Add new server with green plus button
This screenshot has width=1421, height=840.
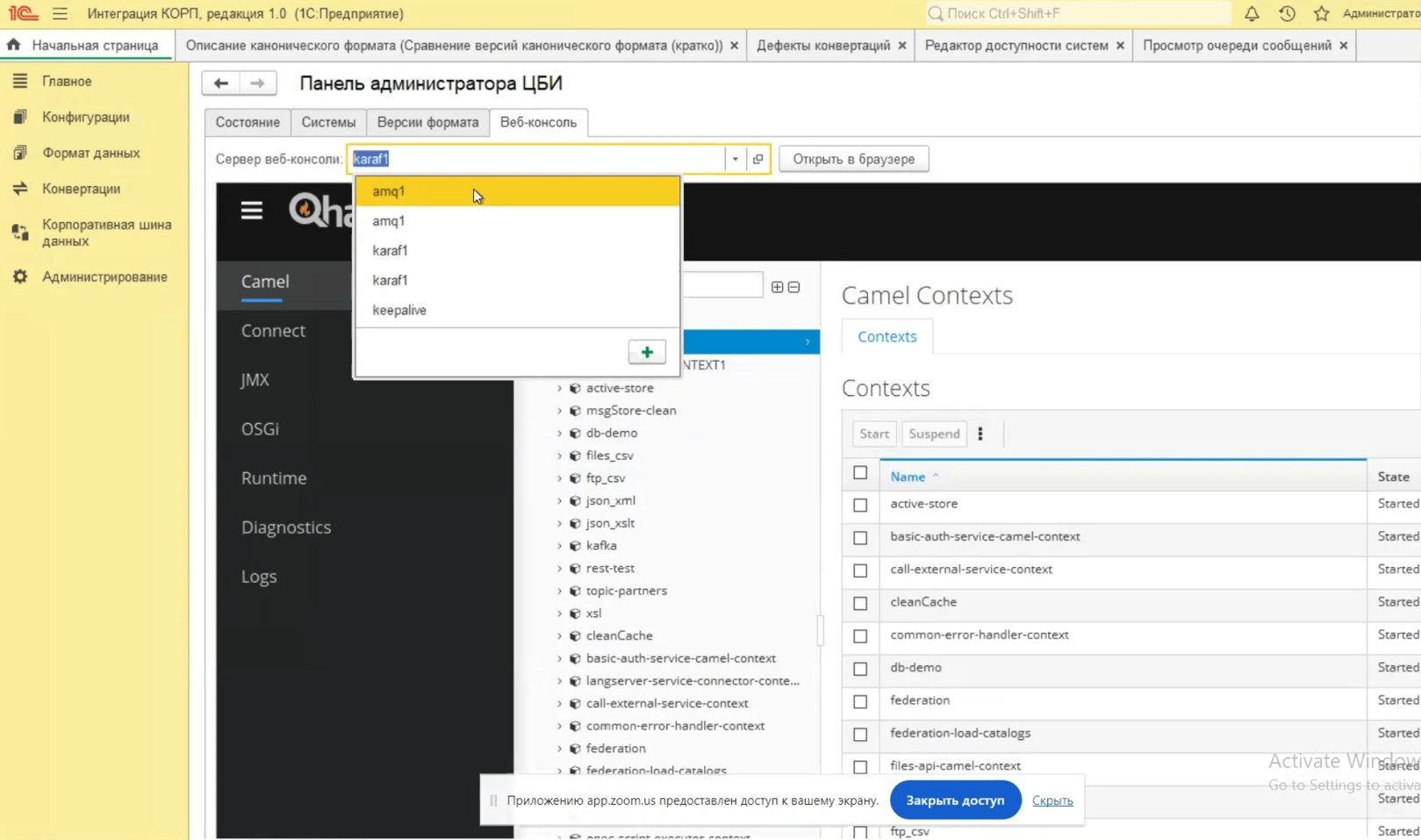click(x=647, y=352)
